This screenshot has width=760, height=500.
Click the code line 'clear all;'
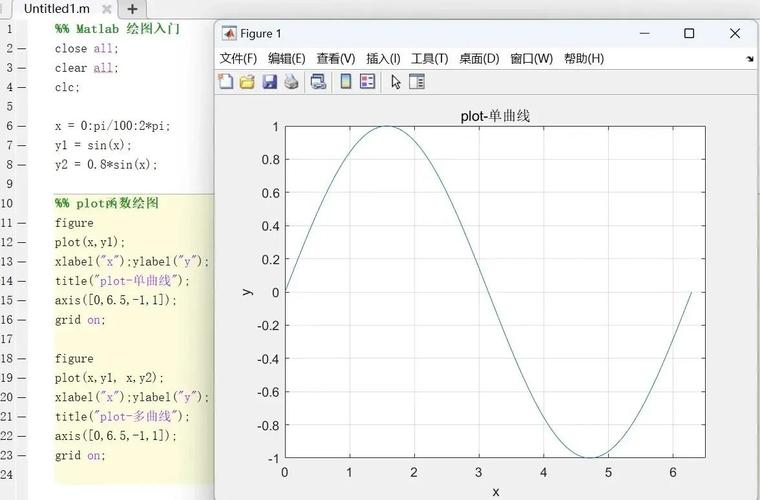pos(87,68)
